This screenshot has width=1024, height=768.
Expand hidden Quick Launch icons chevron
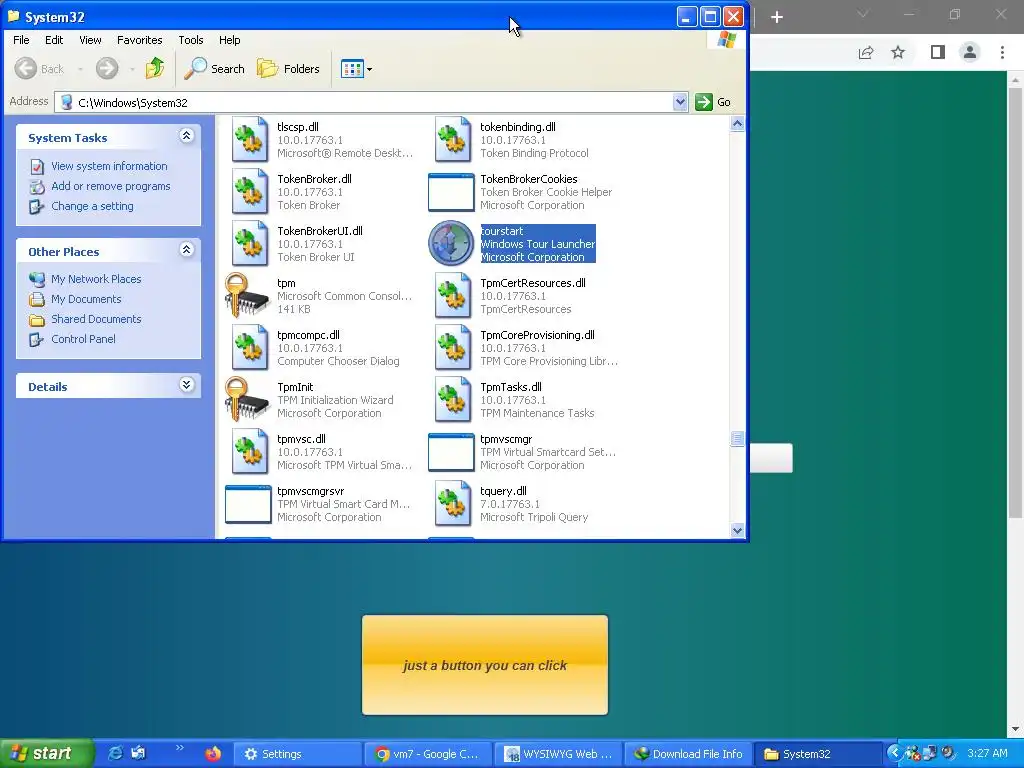coord(180,748)
